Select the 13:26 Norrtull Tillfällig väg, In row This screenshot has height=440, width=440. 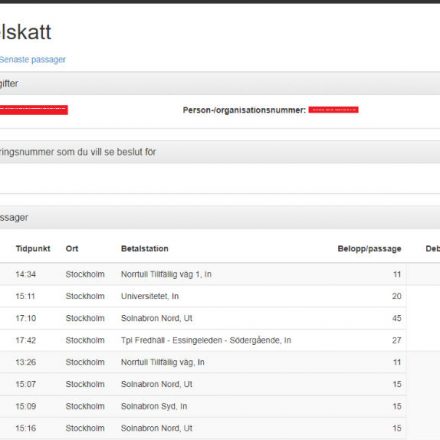(203, 362)
